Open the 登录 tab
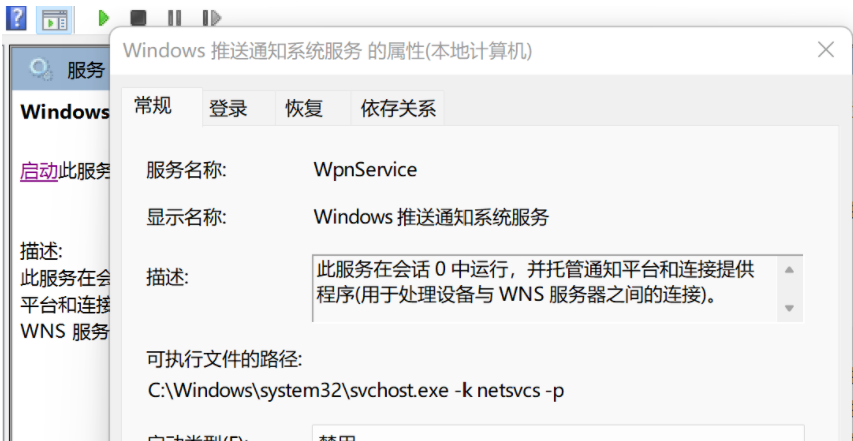This screenshot has height=441, width=853. point(228,108)
